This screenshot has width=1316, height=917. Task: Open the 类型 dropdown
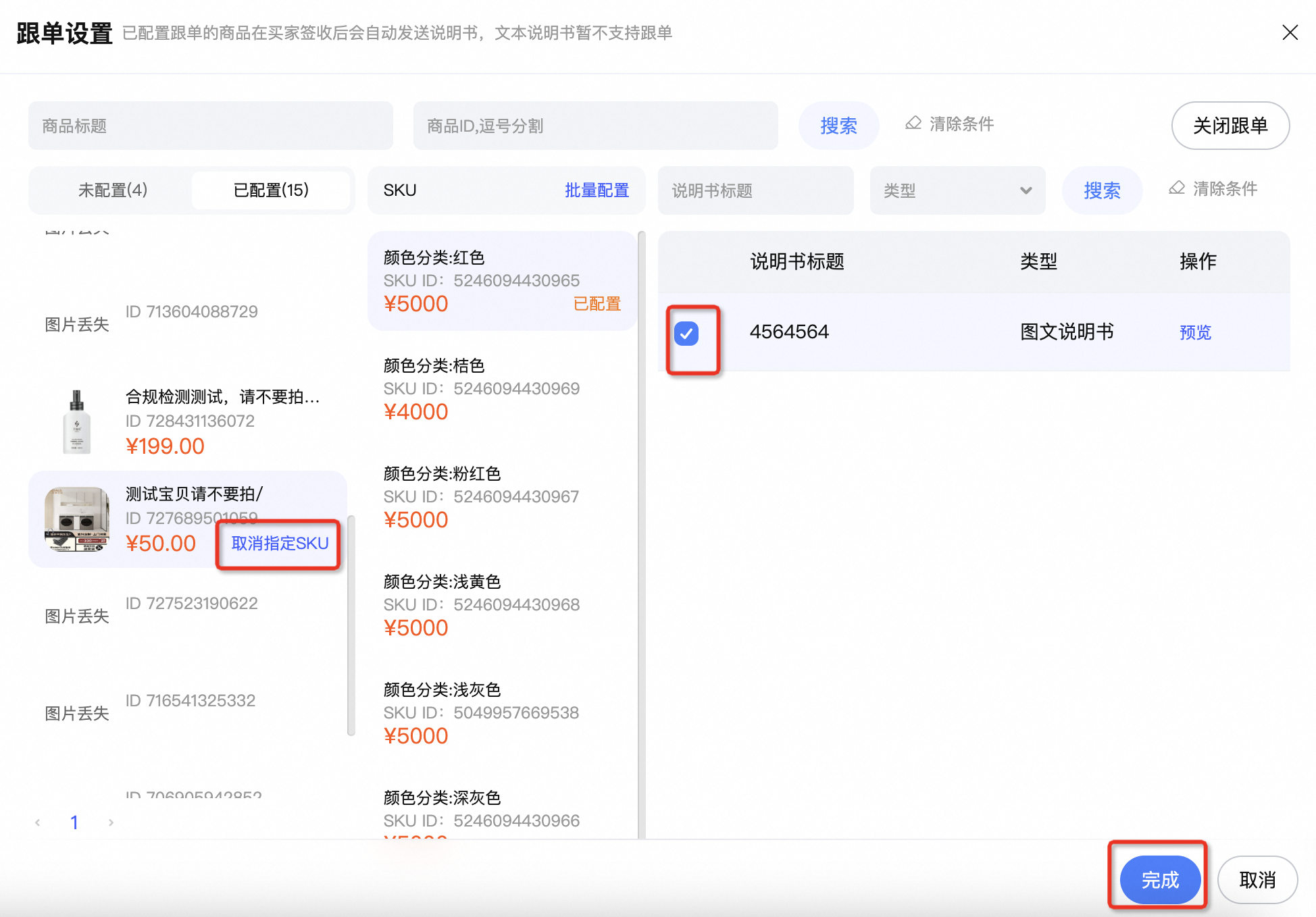pos(957,190)
